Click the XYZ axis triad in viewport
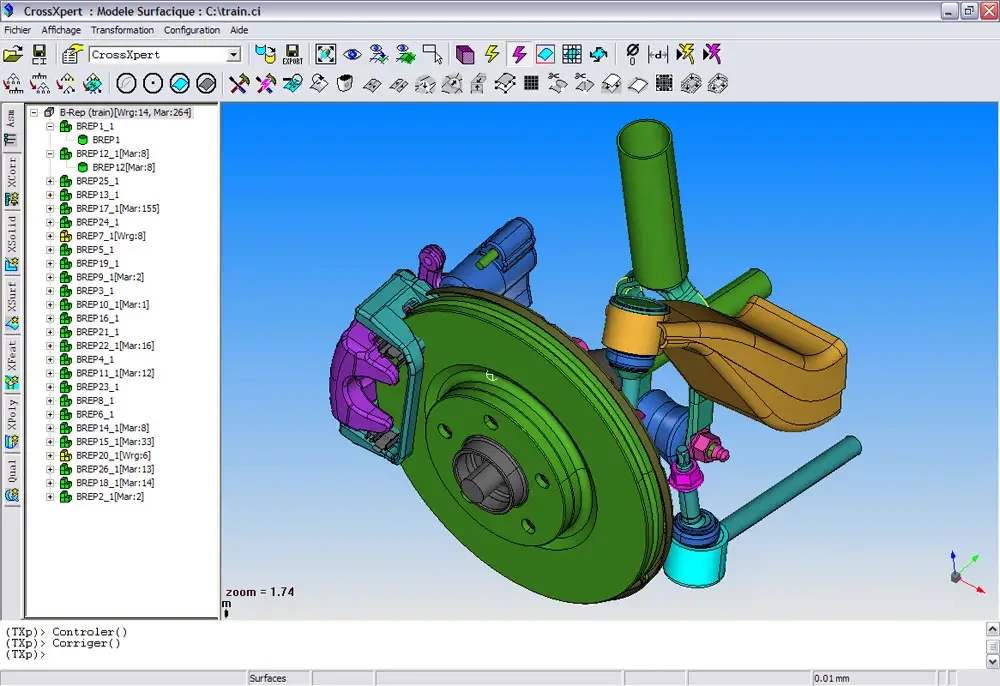The image size is (1000, 686). pyautogui.click(x=966, y=571)
